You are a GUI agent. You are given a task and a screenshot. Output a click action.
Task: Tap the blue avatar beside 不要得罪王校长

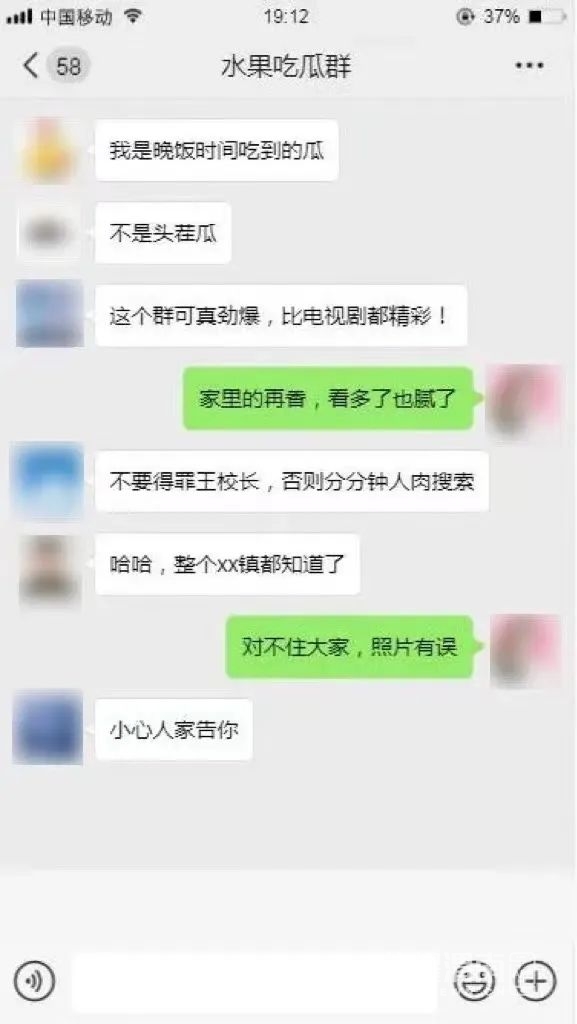click(48, 480)
